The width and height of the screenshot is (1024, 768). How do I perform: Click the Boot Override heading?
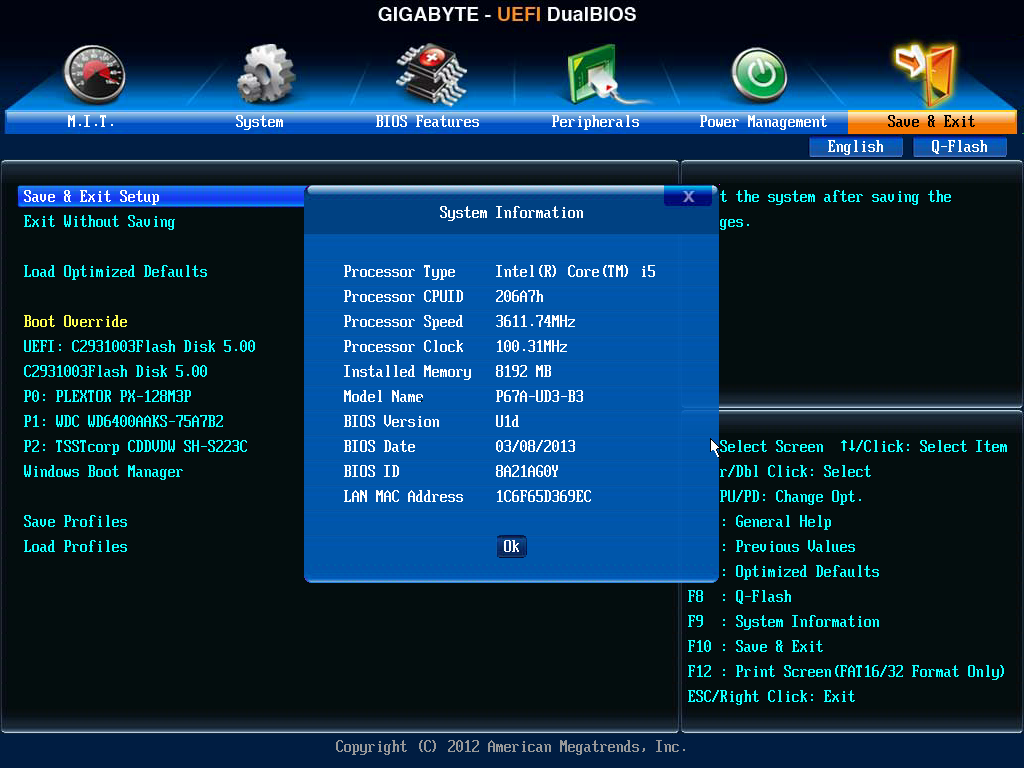point(76,321)
